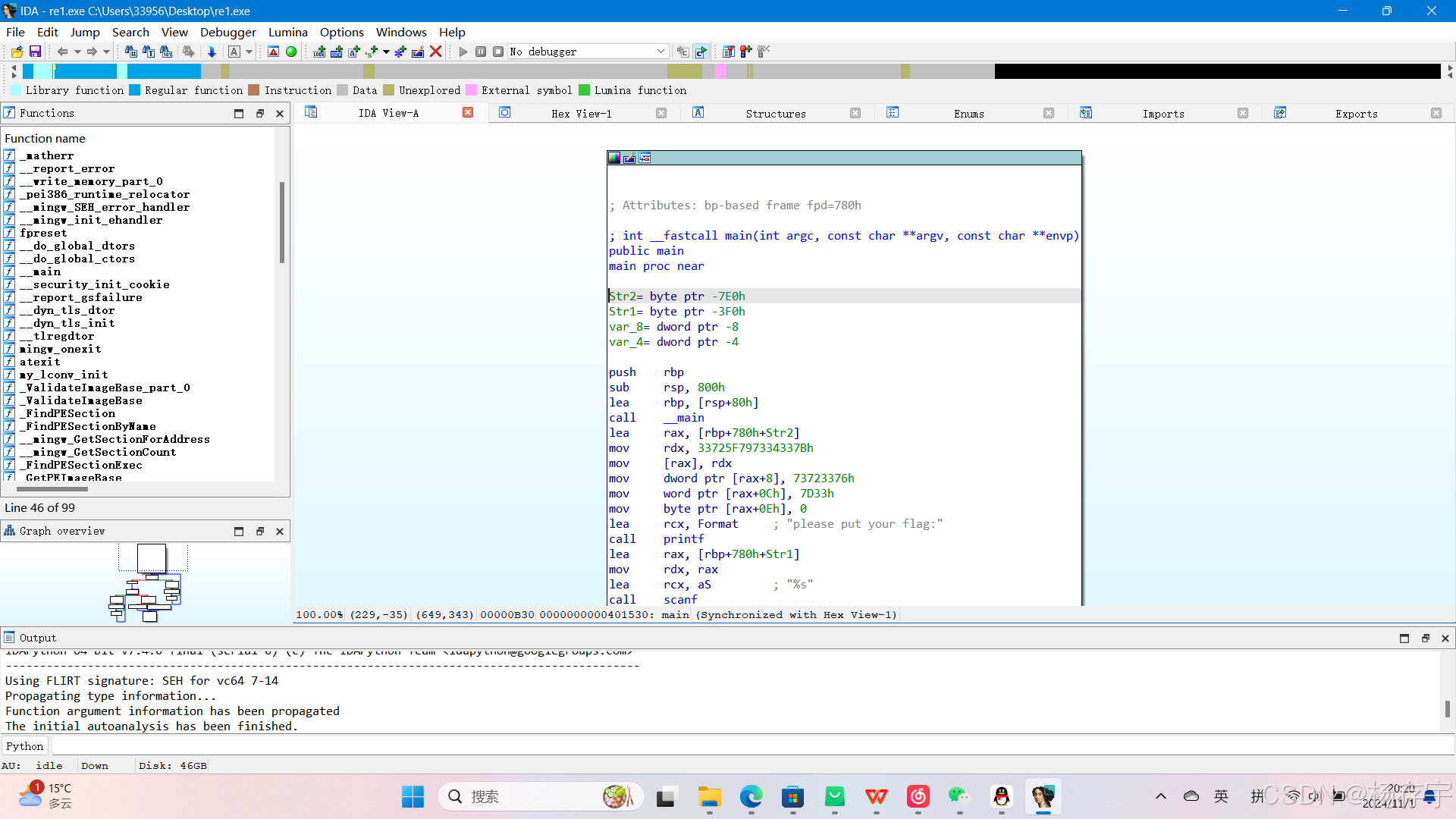1456x819 pixels.
Task: Click the back navigation arrow icon
Action: pyautogui.click(x=62, y=52)
